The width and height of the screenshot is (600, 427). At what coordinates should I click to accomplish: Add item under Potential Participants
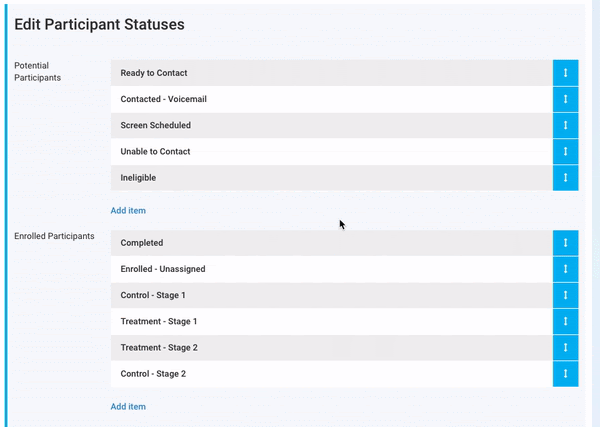click(128, 211)
